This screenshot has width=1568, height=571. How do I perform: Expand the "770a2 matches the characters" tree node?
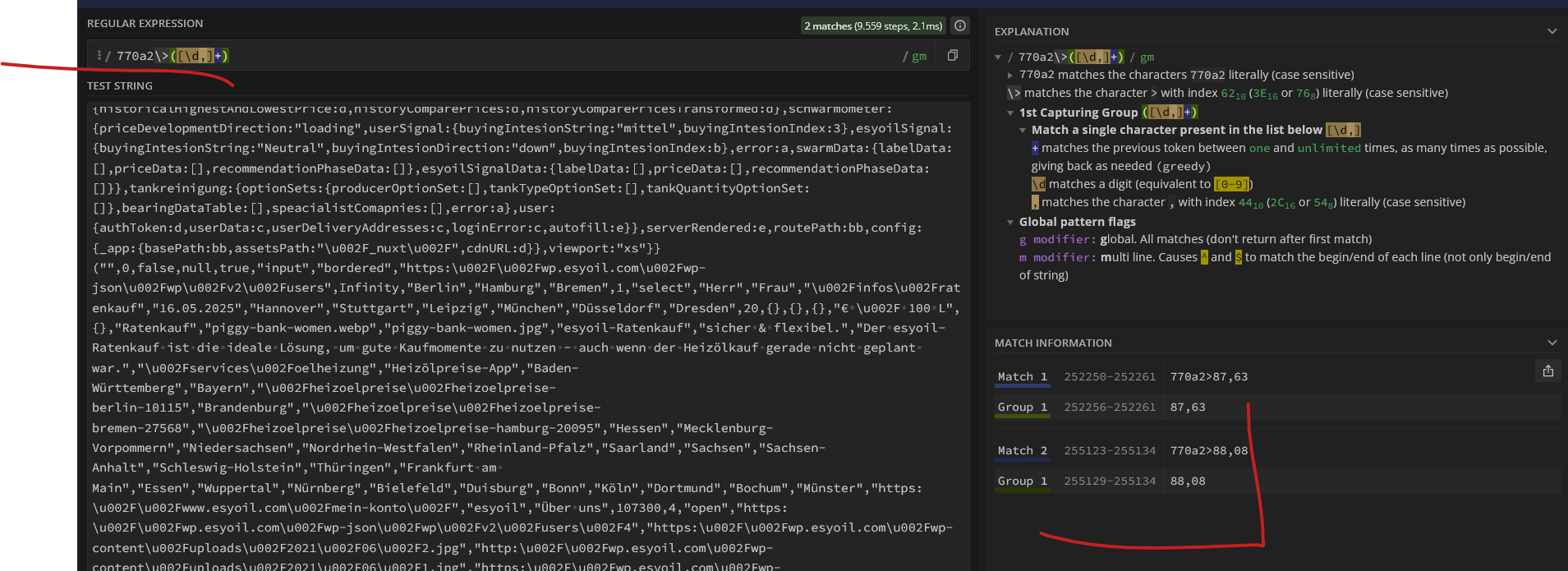click(1010, 75)
